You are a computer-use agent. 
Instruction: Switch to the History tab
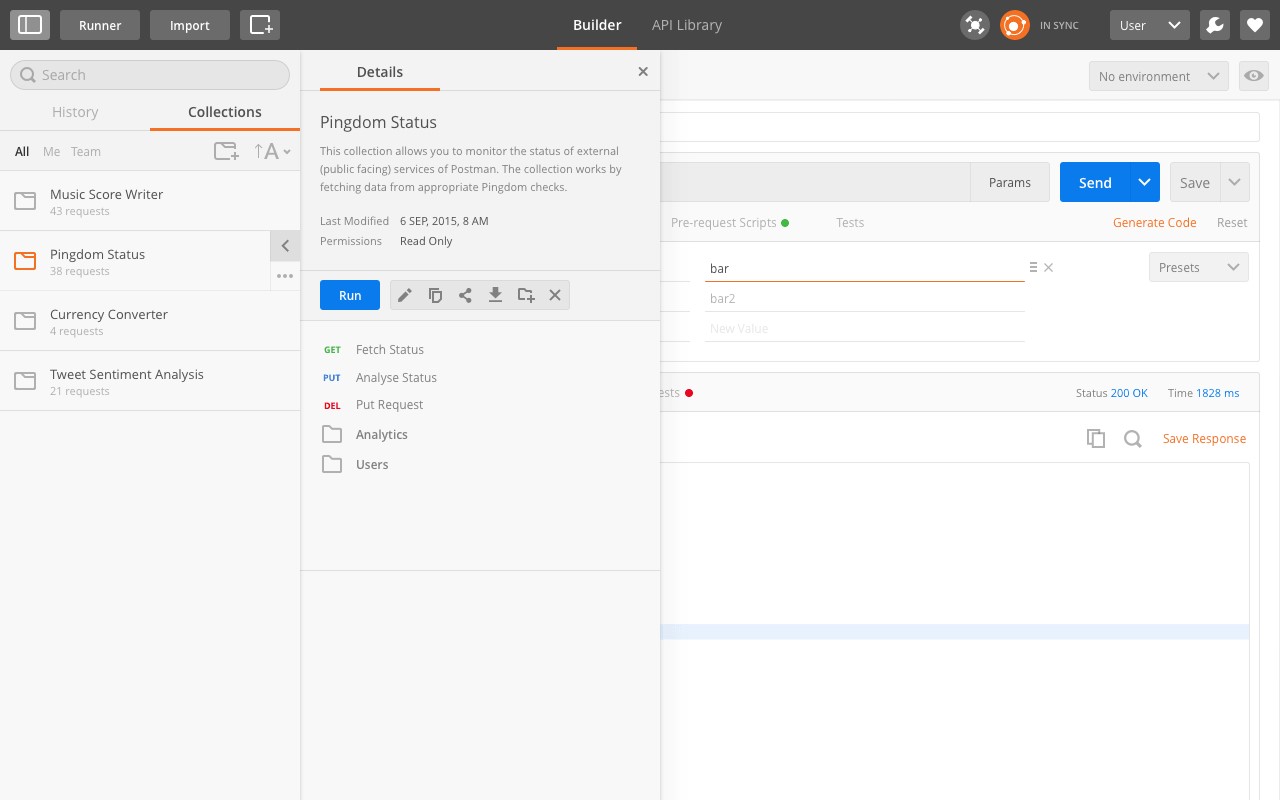coord(75,112)
